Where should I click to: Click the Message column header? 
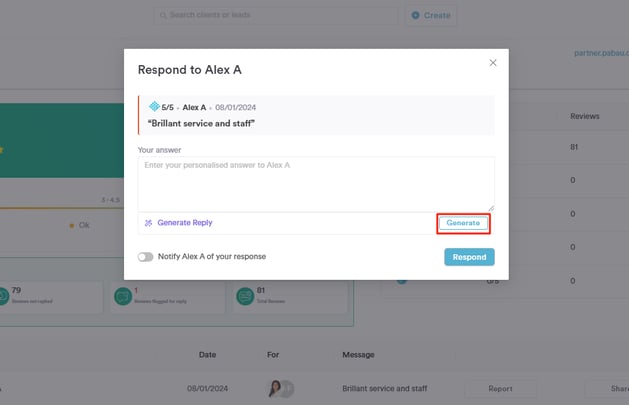358,355
